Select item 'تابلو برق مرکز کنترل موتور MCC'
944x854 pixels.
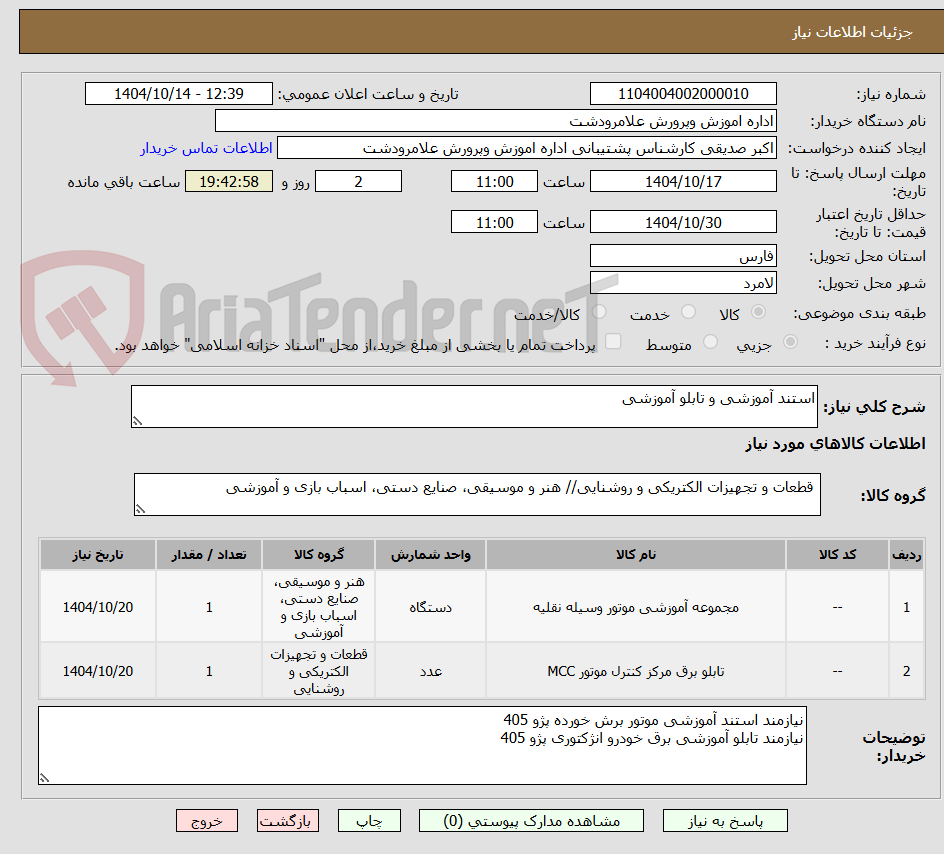click(636, 671)
